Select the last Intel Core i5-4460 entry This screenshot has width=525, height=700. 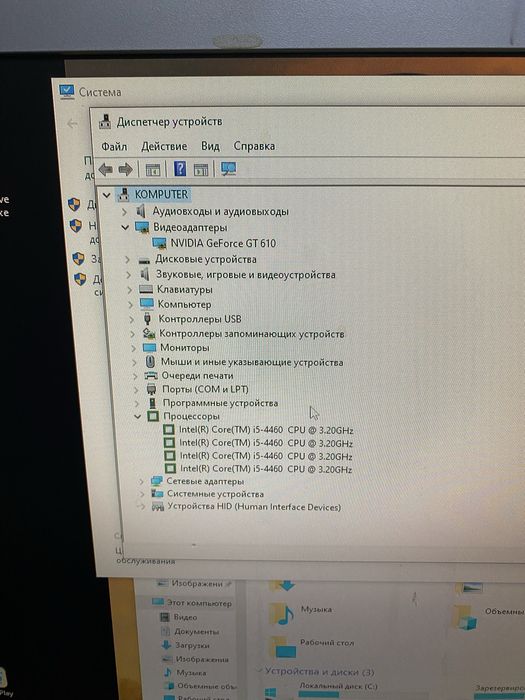coord(266,469)
